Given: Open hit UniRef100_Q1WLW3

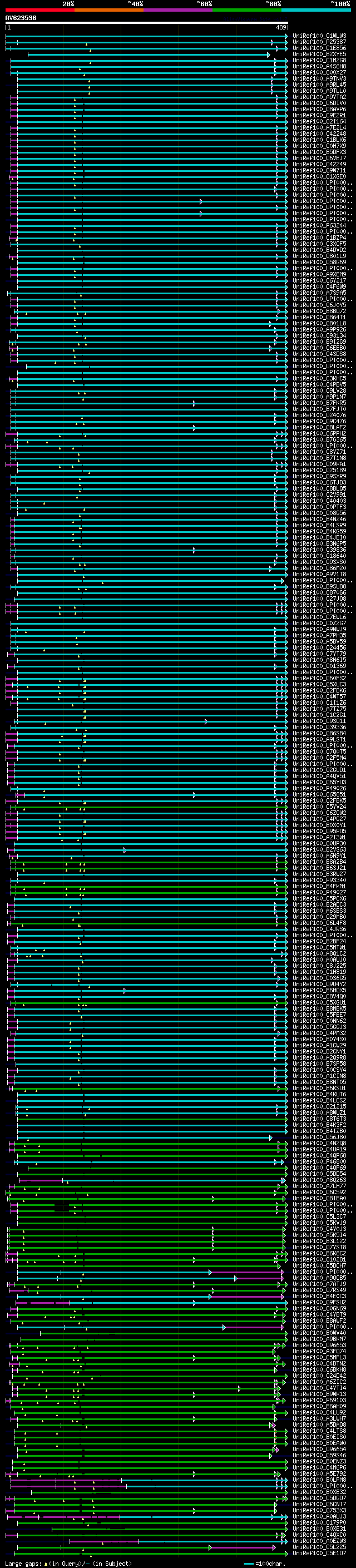Looking at the screenshot, I should pyautogui.click(x=319, y=36).
